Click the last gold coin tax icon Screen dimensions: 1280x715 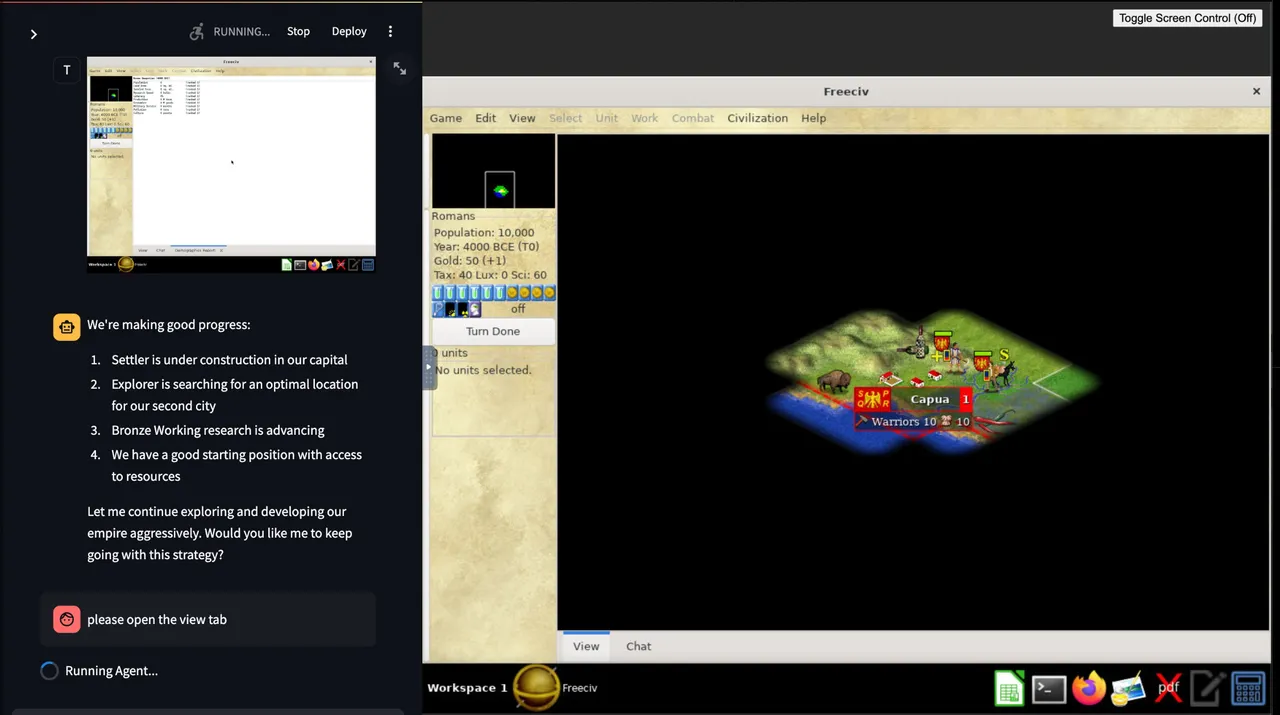point(550,293)
